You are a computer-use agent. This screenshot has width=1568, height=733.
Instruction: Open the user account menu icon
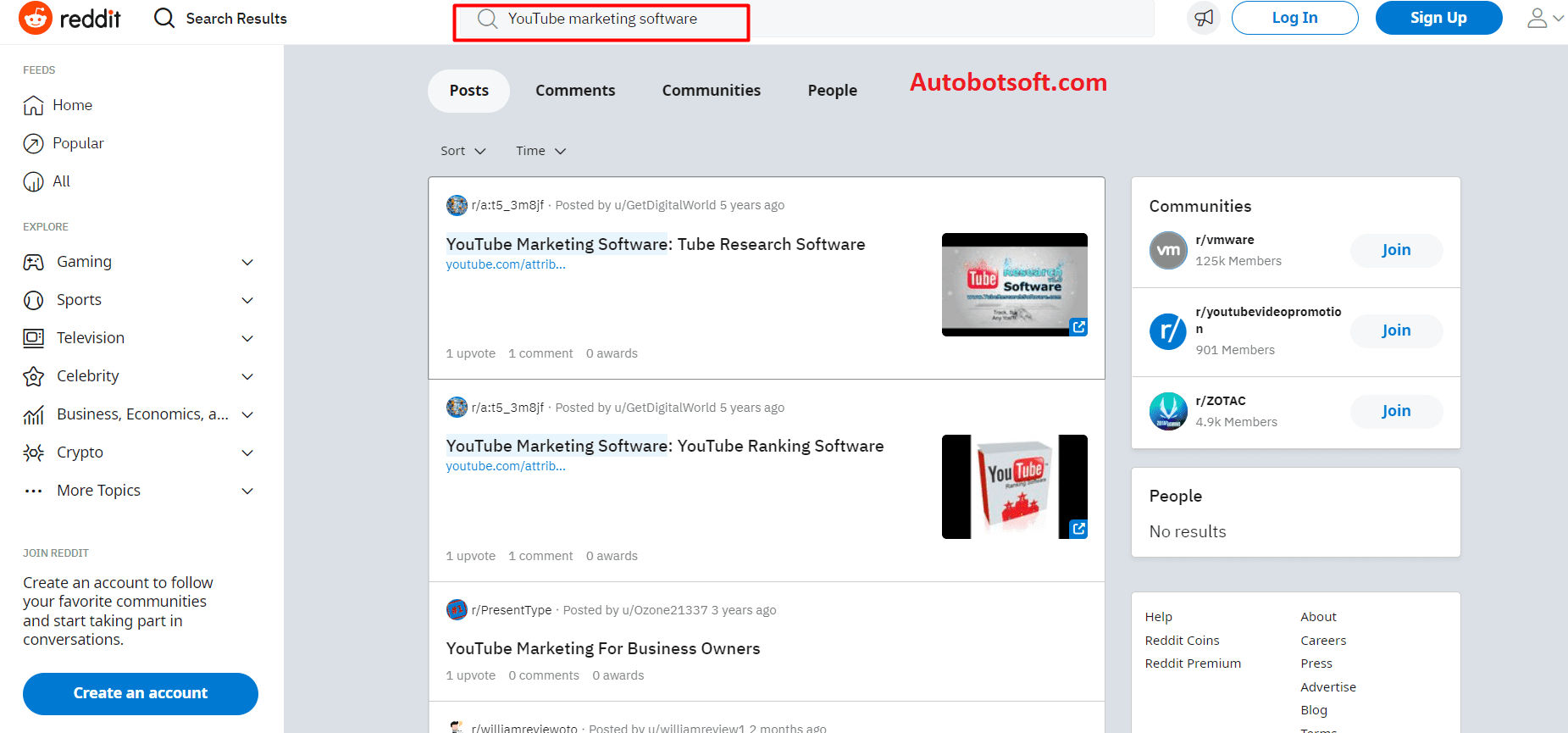[1545, 18]
